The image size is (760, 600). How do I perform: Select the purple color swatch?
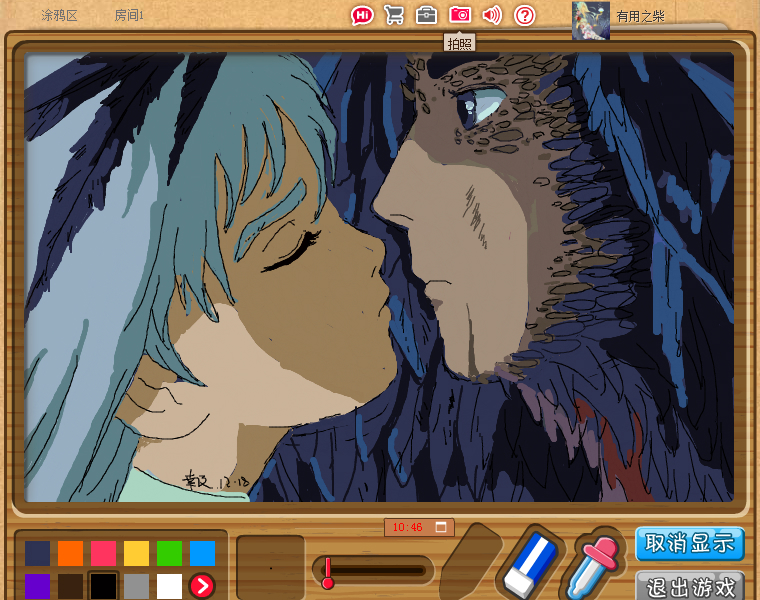click(x=37, y=586)
